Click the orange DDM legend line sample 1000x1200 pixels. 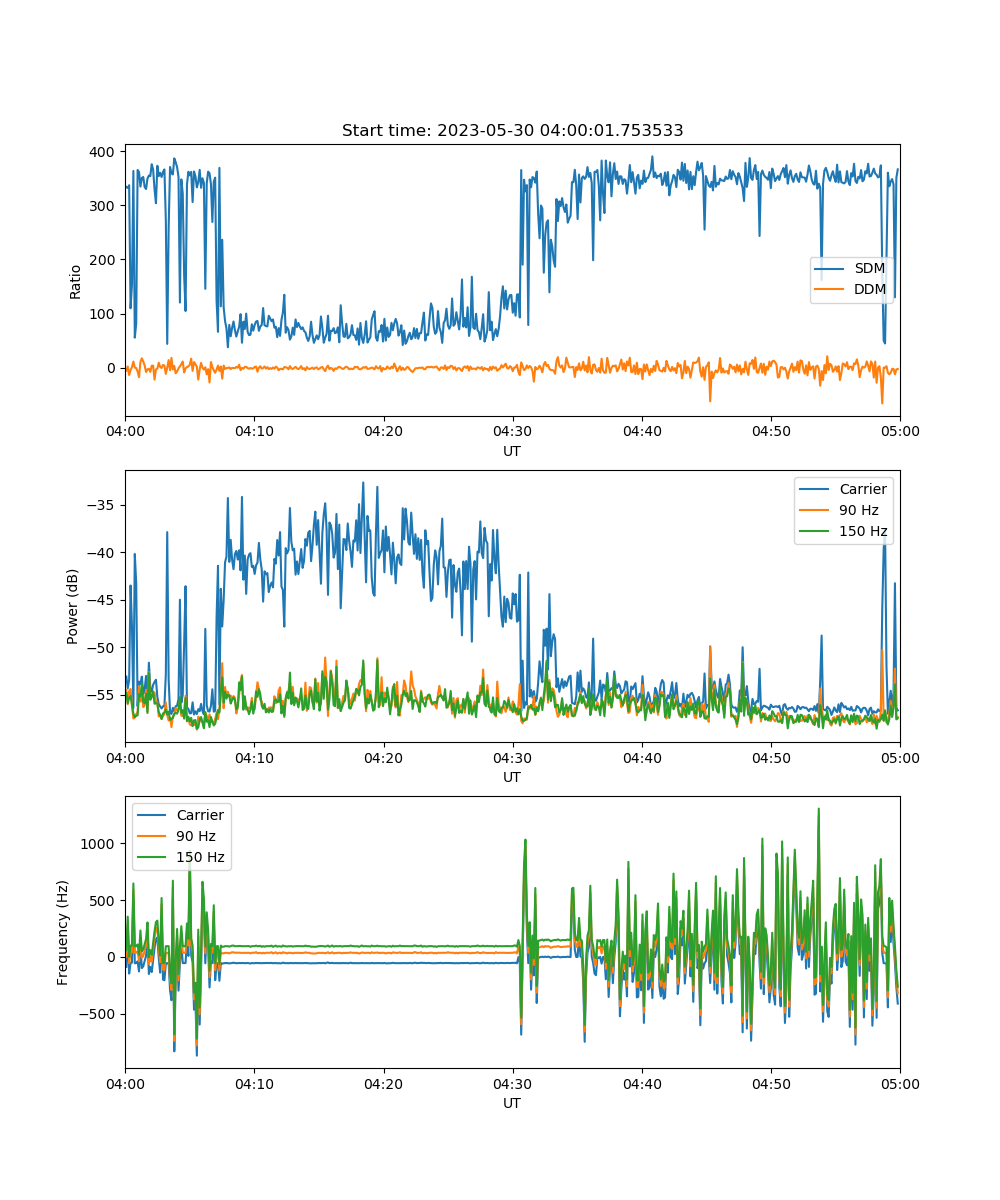tap(830, 290)
